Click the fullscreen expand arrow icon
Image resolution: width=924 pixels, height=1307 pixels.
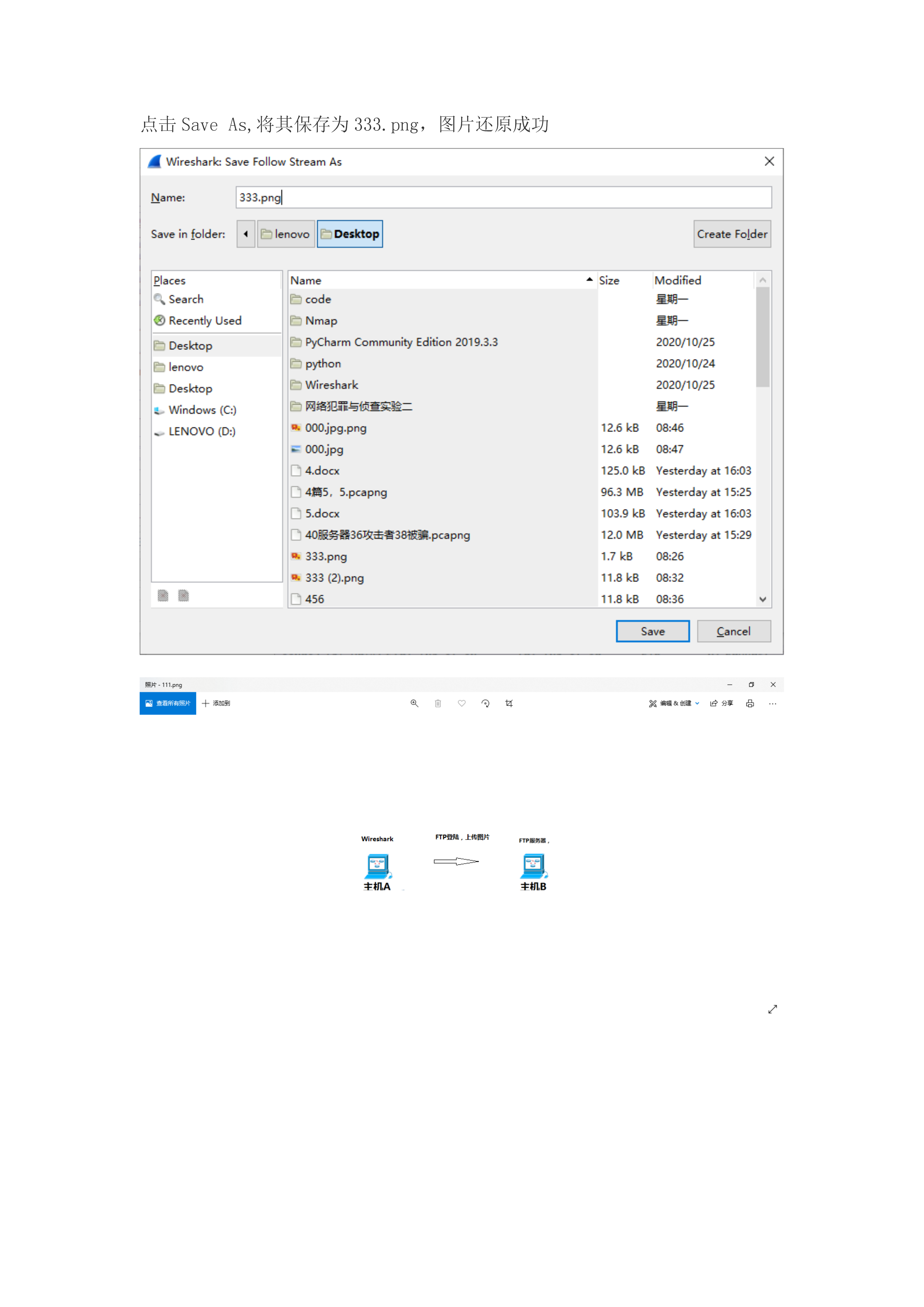pyautogui.click(x=772, y=1009)
